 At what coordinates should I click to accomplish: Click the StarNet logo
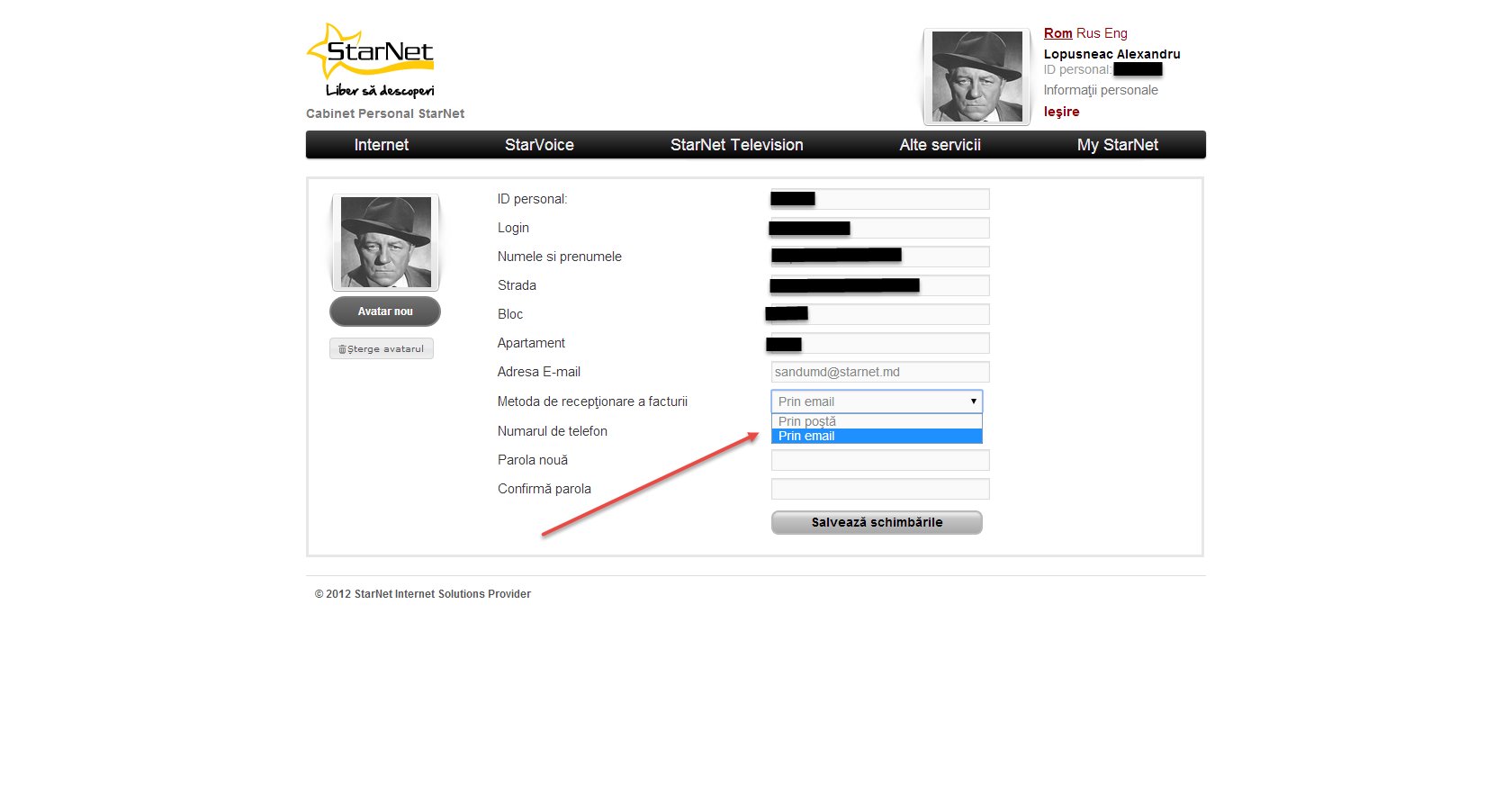pos(371,60)
